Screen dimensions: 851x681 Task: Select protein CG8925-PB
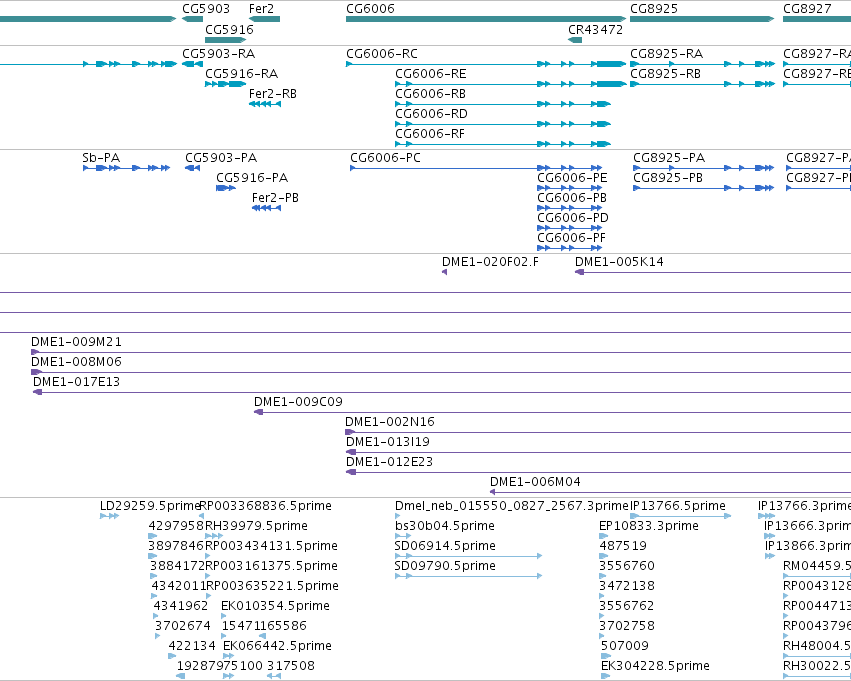704,188
